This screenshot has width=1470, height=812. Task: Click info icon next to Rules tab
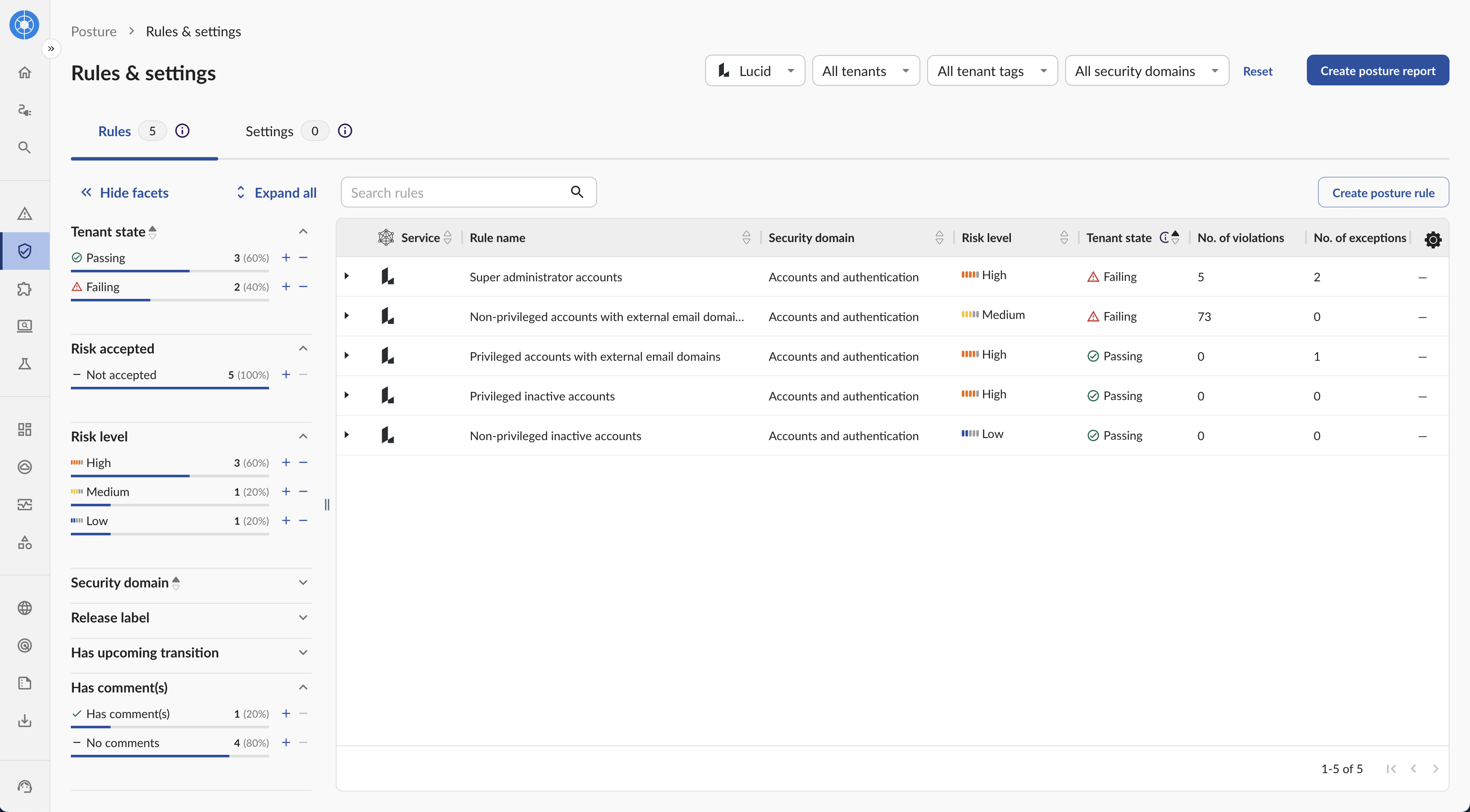click(182, 131)
